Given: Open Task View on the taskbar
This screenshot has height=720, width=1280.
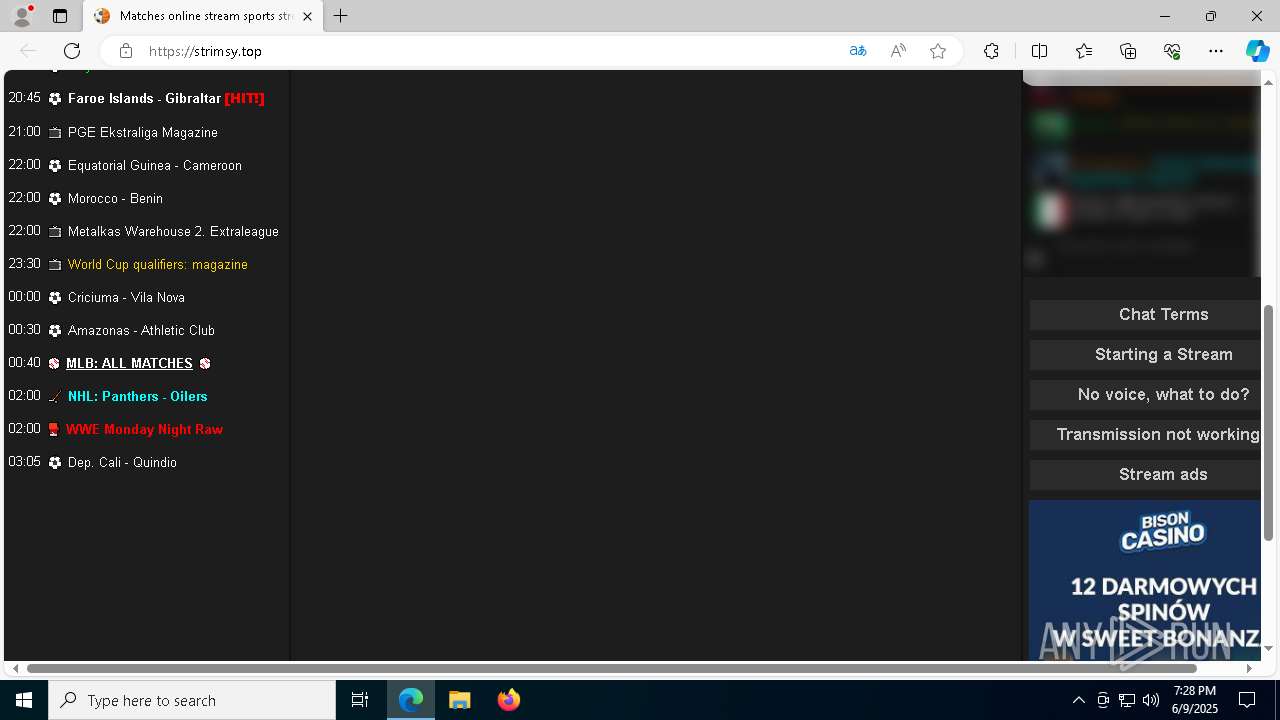Looking at the screenshot, I should click(x=360, y=700).
